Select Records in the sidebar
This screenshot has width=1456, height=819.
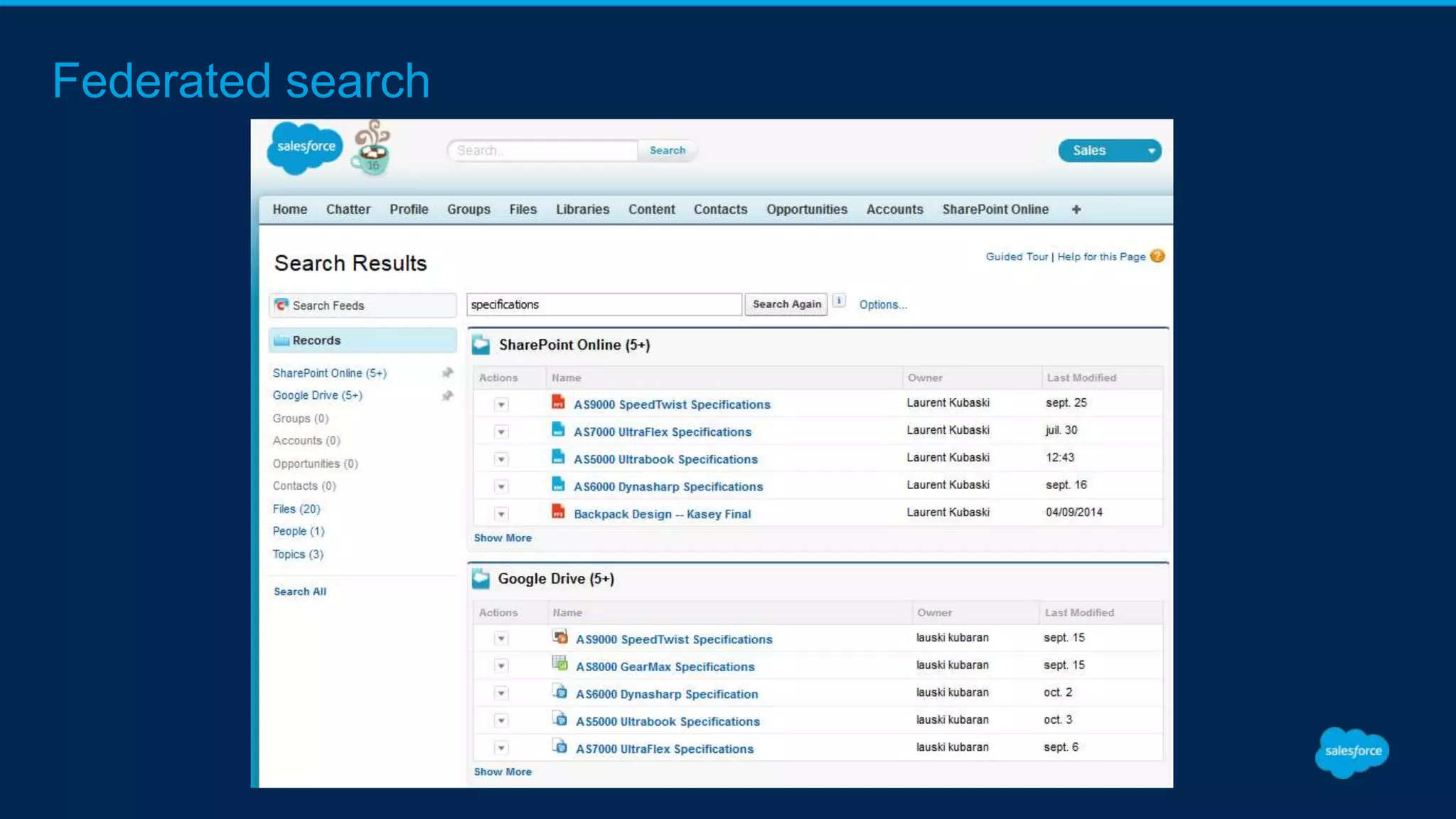click(x=363, y=341)
